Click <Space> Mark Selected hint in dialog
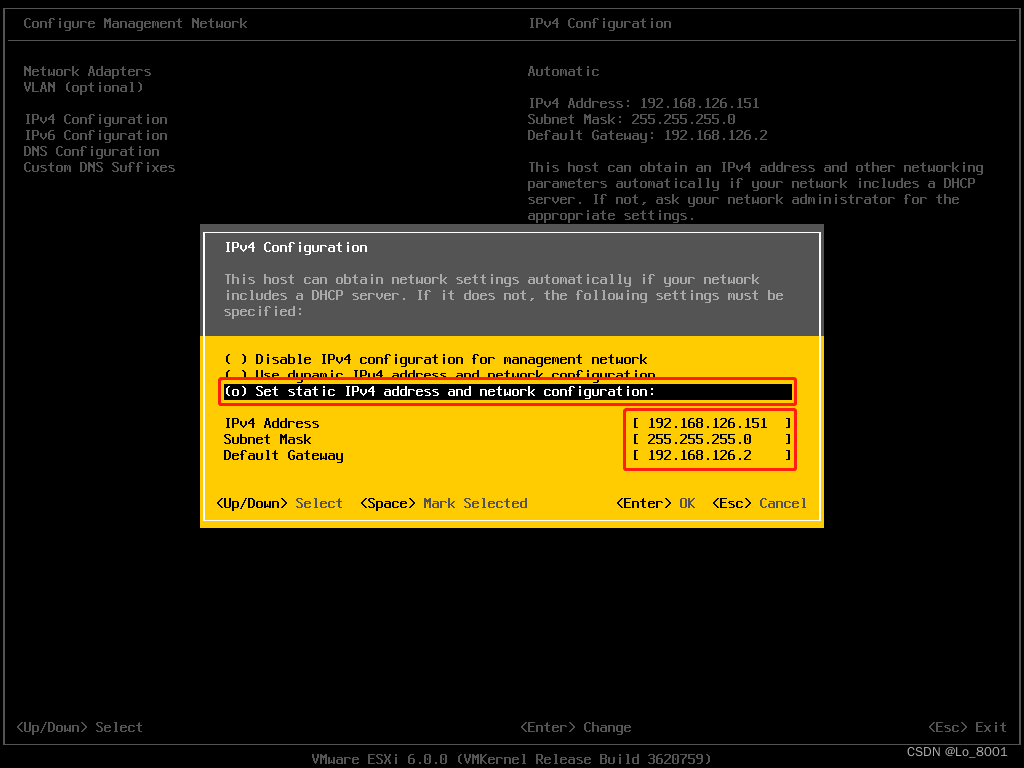The height and width of the screenshot is (768, 1024). pos(443,504)
